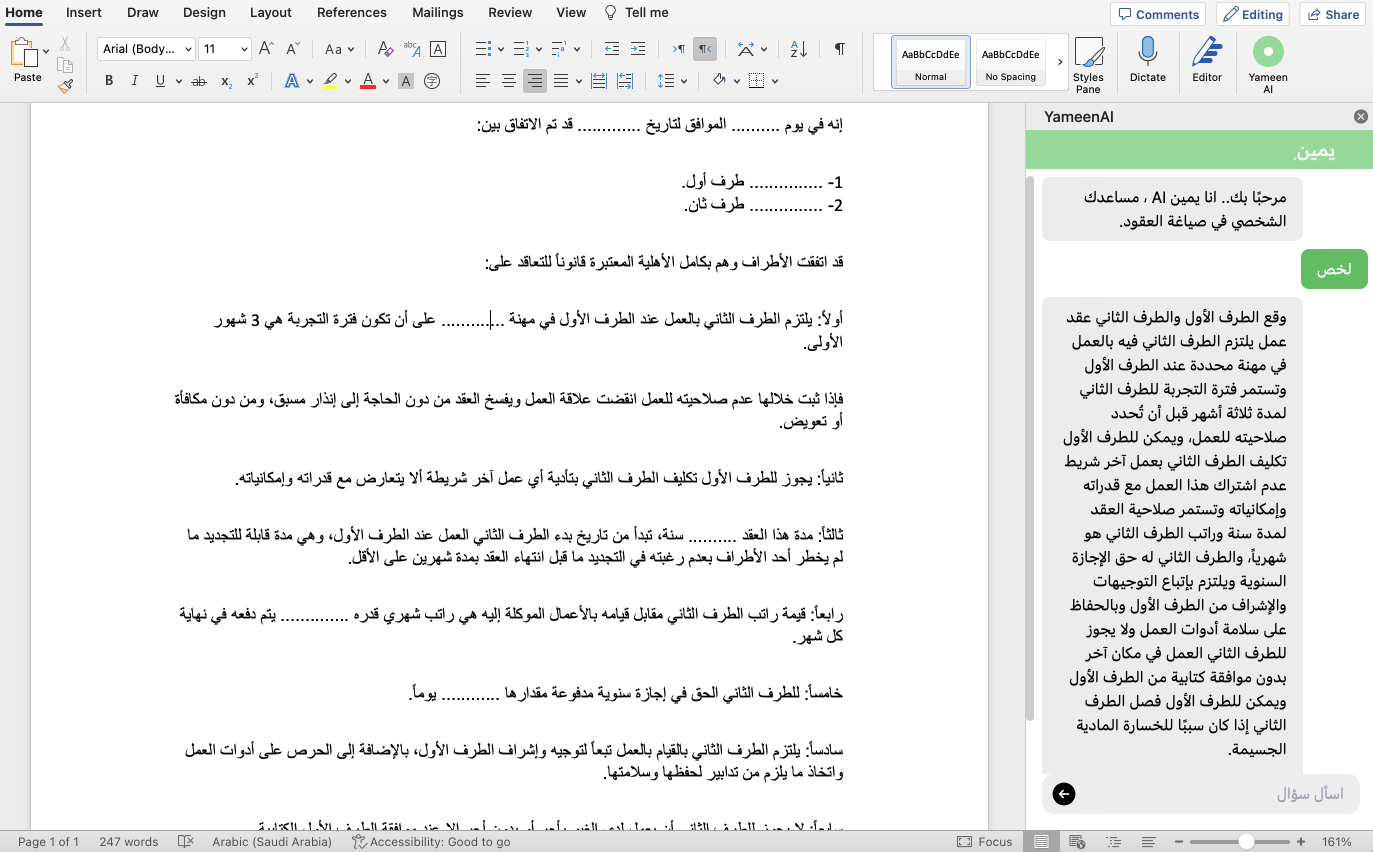The height and width of the screenshot is (852, 1373).
Task: Open the Yameen AI add-in icon
Action: point(1268,62)
